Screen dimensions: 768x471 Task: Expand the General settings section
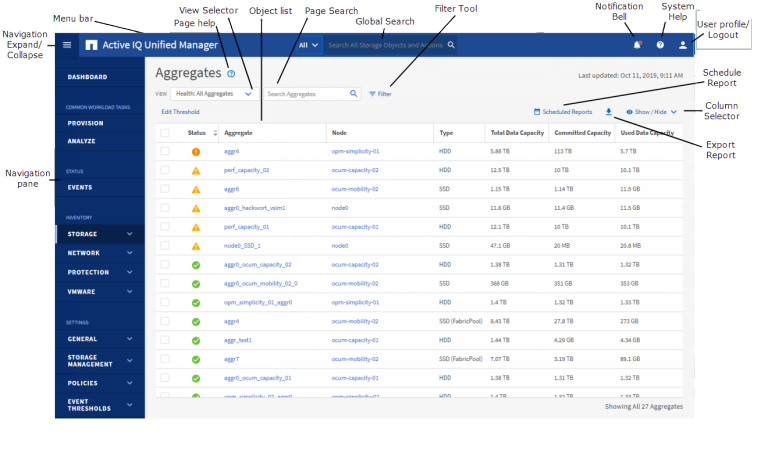point(100,339)
